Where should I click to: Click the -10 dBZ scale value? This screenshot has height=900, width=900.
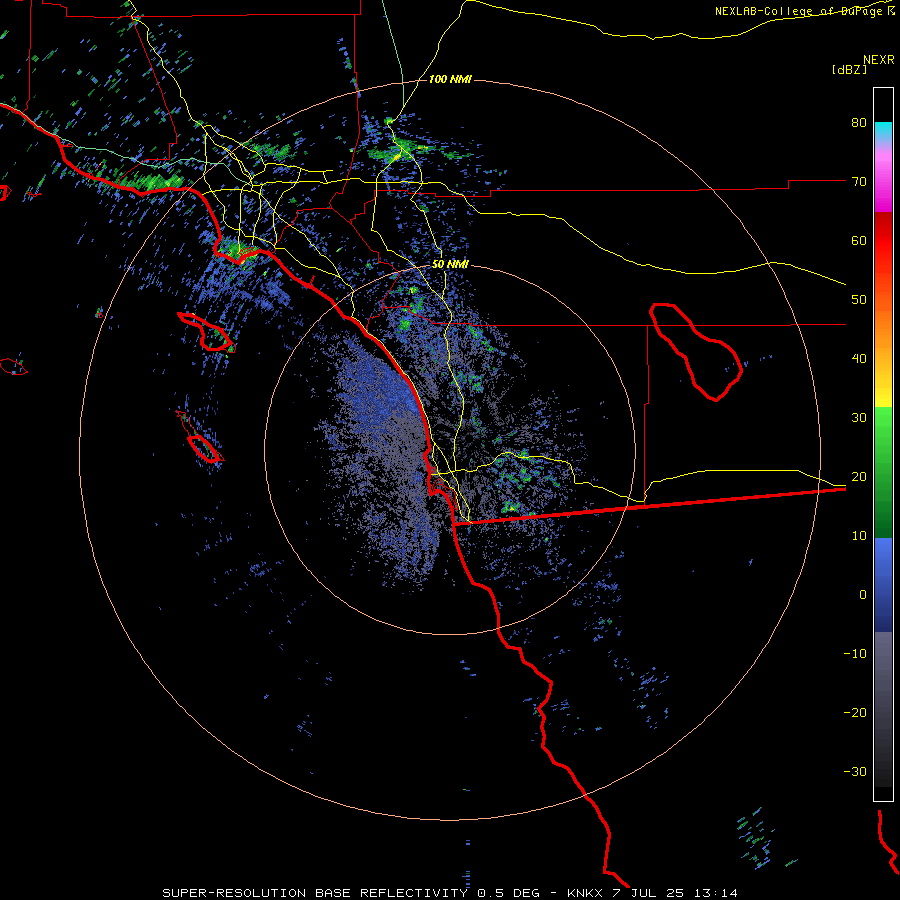[x=855, y=654]
